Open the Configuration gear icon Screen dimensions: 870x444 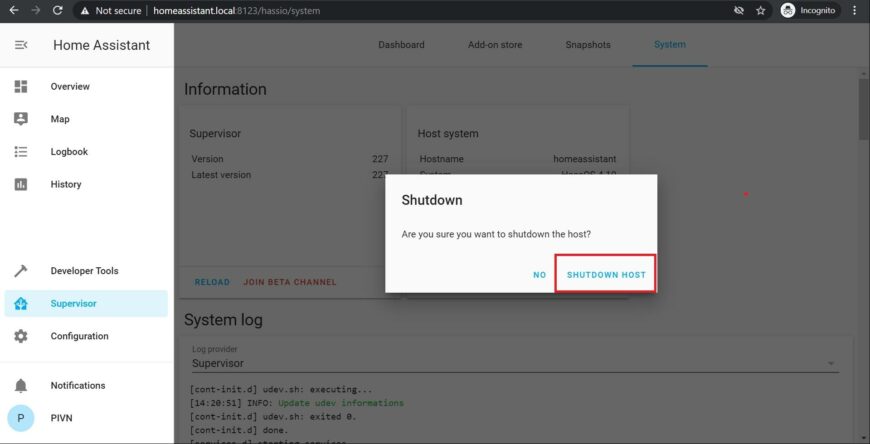21,336
